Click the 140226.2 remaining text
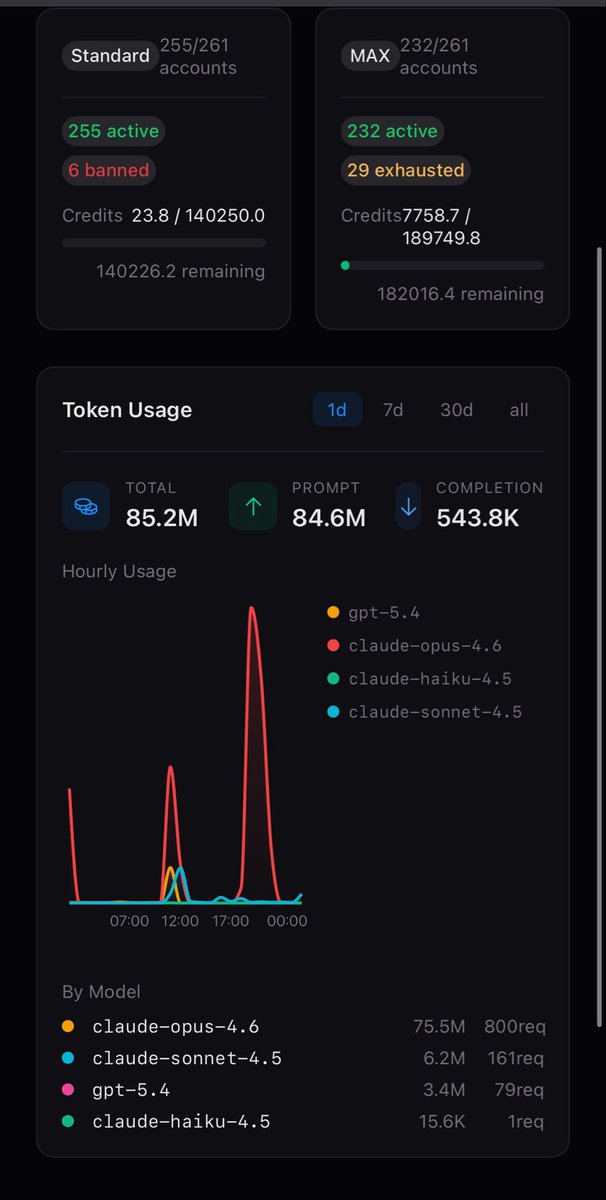Screen dimensions: 606x1200 (181, 271)
